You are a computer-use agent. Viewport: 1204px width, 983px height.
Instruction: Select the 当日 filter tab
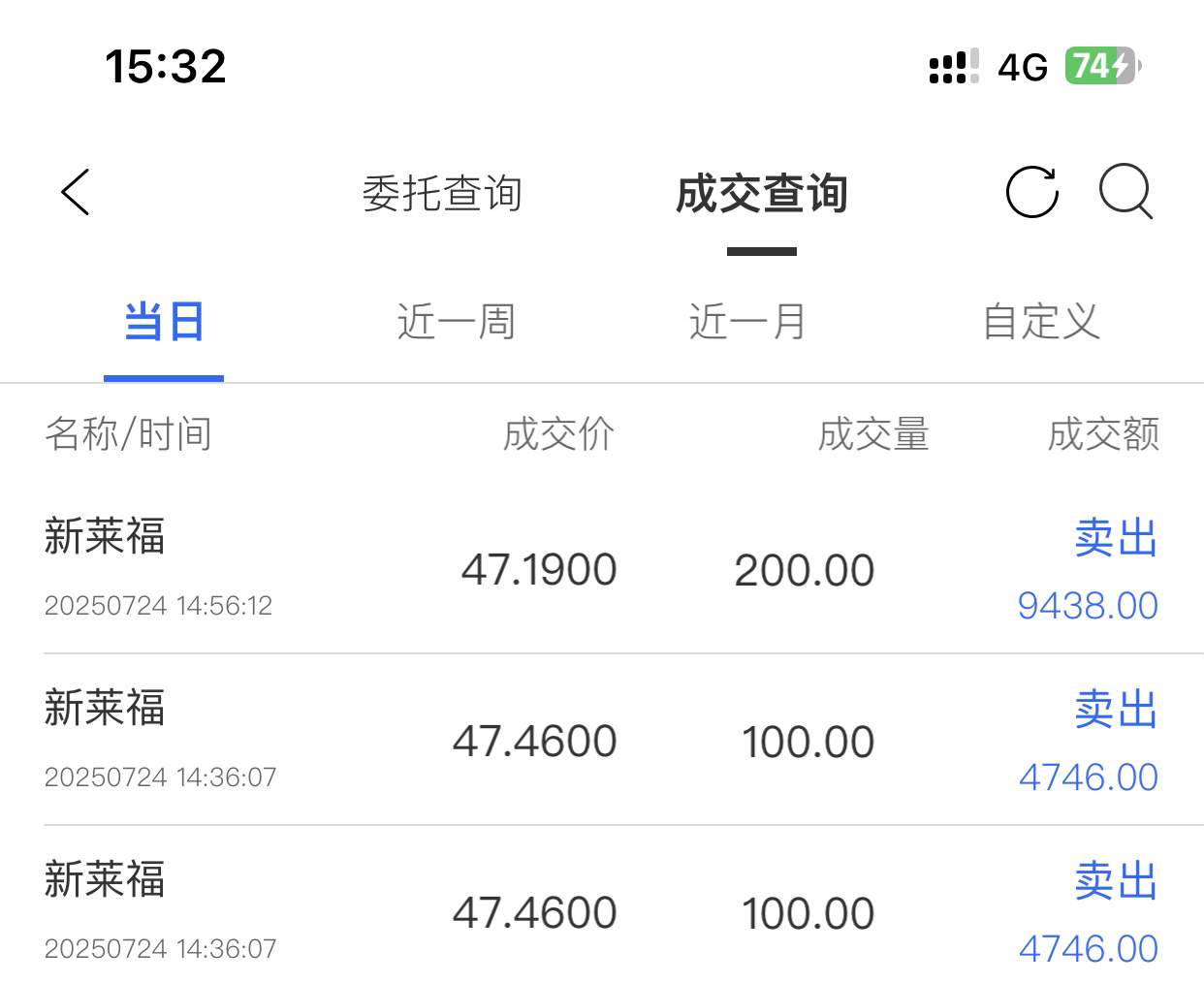click(164, 322)
